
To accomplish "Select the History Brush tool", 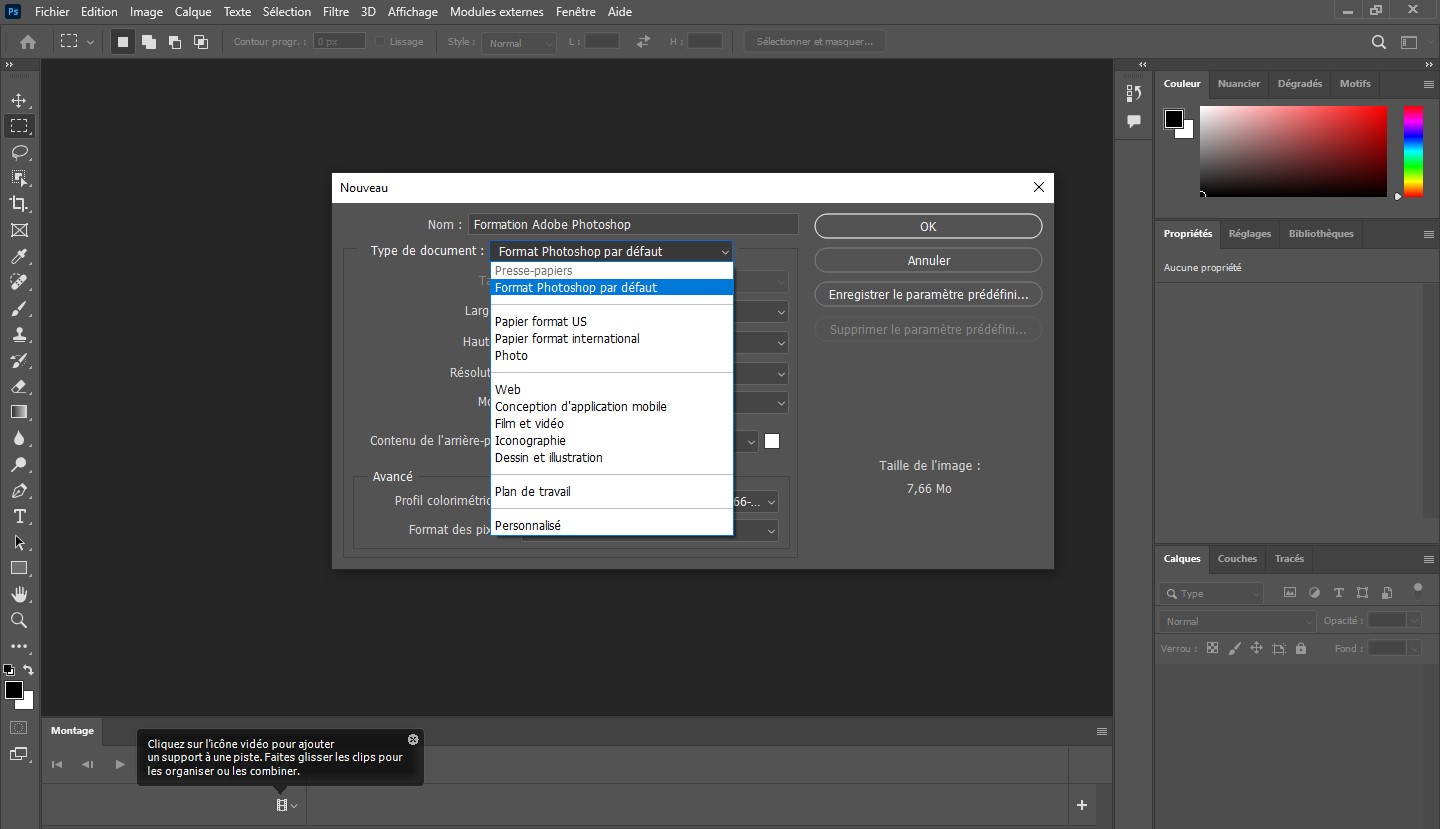I will tap(19, 360).
